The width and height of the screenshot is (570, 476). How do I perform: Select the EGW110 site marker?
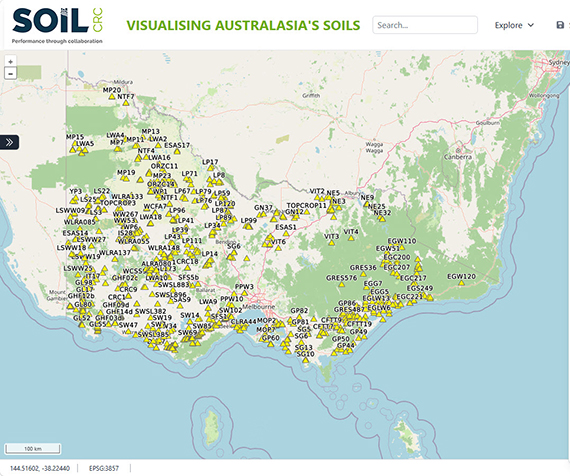402,247
